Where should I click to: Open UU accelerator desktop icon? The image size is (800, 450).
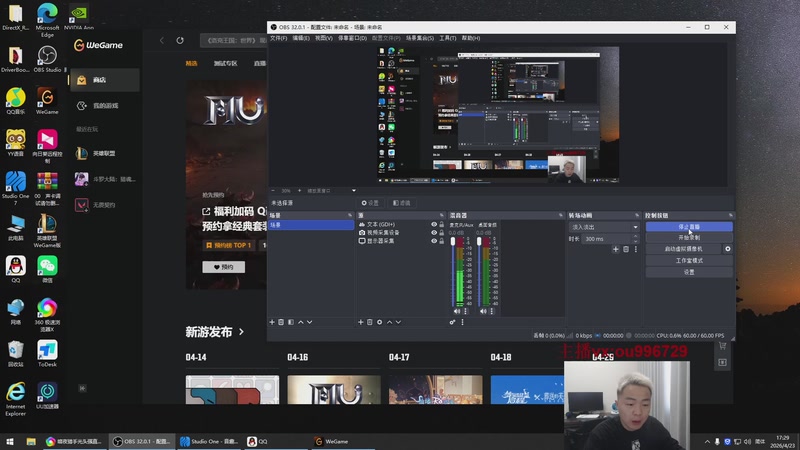click(47, 396)
